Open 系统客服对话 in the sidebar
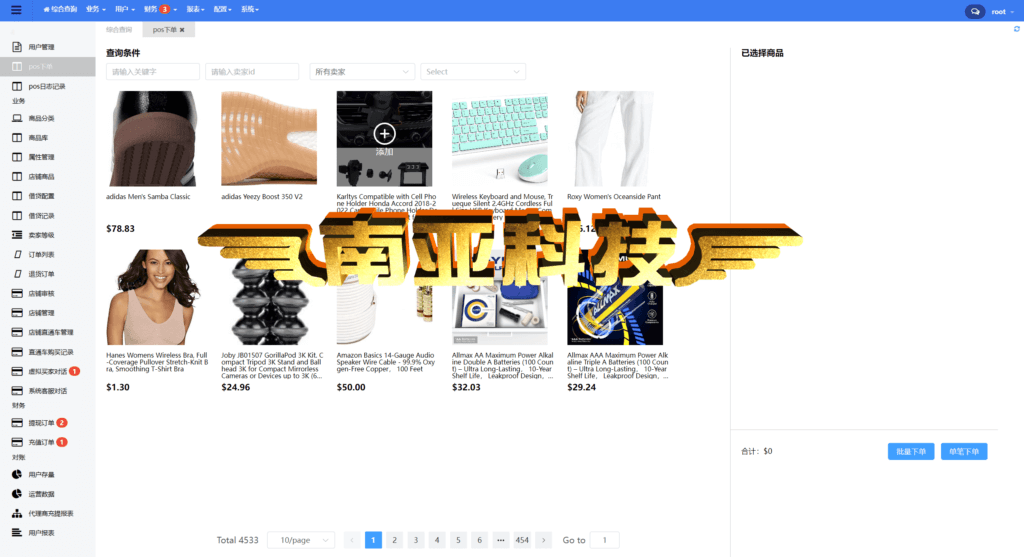 coord(48,390)
